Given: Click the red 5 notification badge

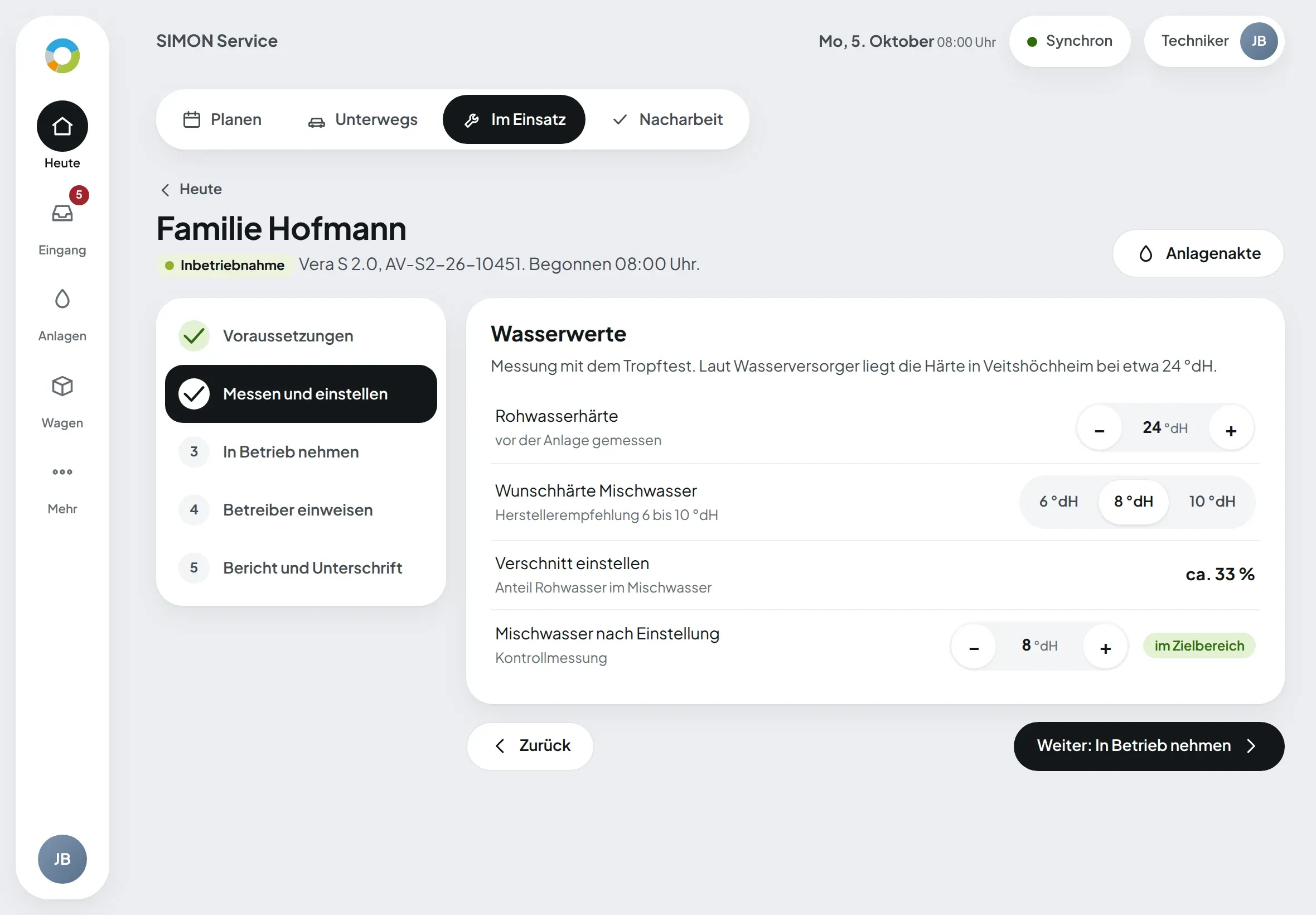Looking at the screenshot, I should [x=79, y=195].
